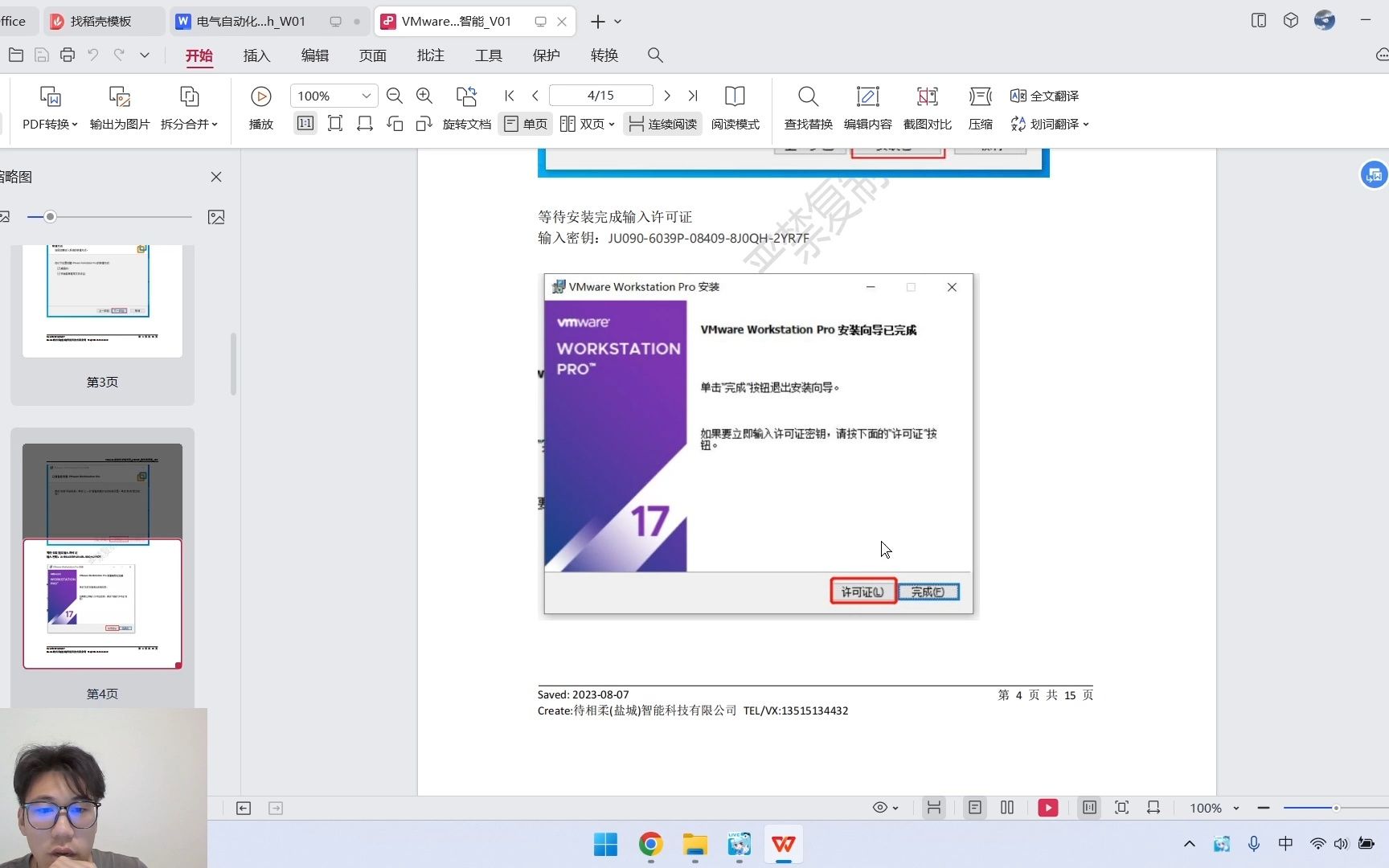Open the new tab dropdown arrow
1389x868 pixels.
tap(618, 22)
